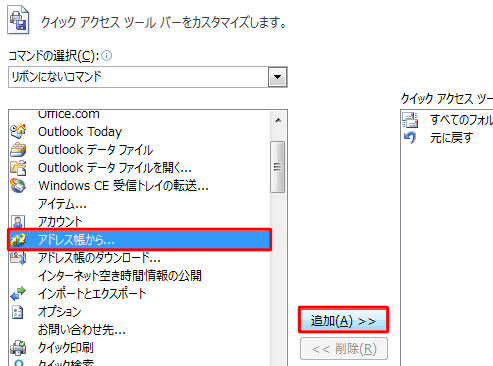The height and width of the screenshot is (366, 493).
Task: Select クイック印刷 in the list
Action: (x=139, y=348)
